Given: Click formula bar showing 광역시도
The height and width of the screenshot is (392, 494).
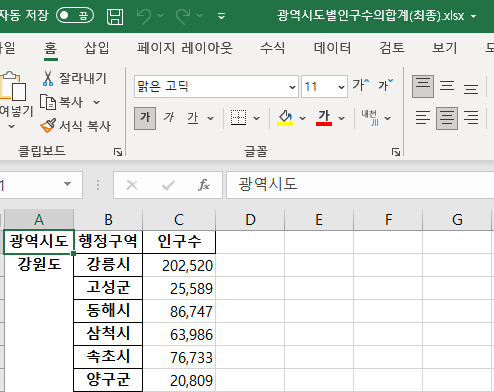Looking at the screenshot, I should 360,185.
